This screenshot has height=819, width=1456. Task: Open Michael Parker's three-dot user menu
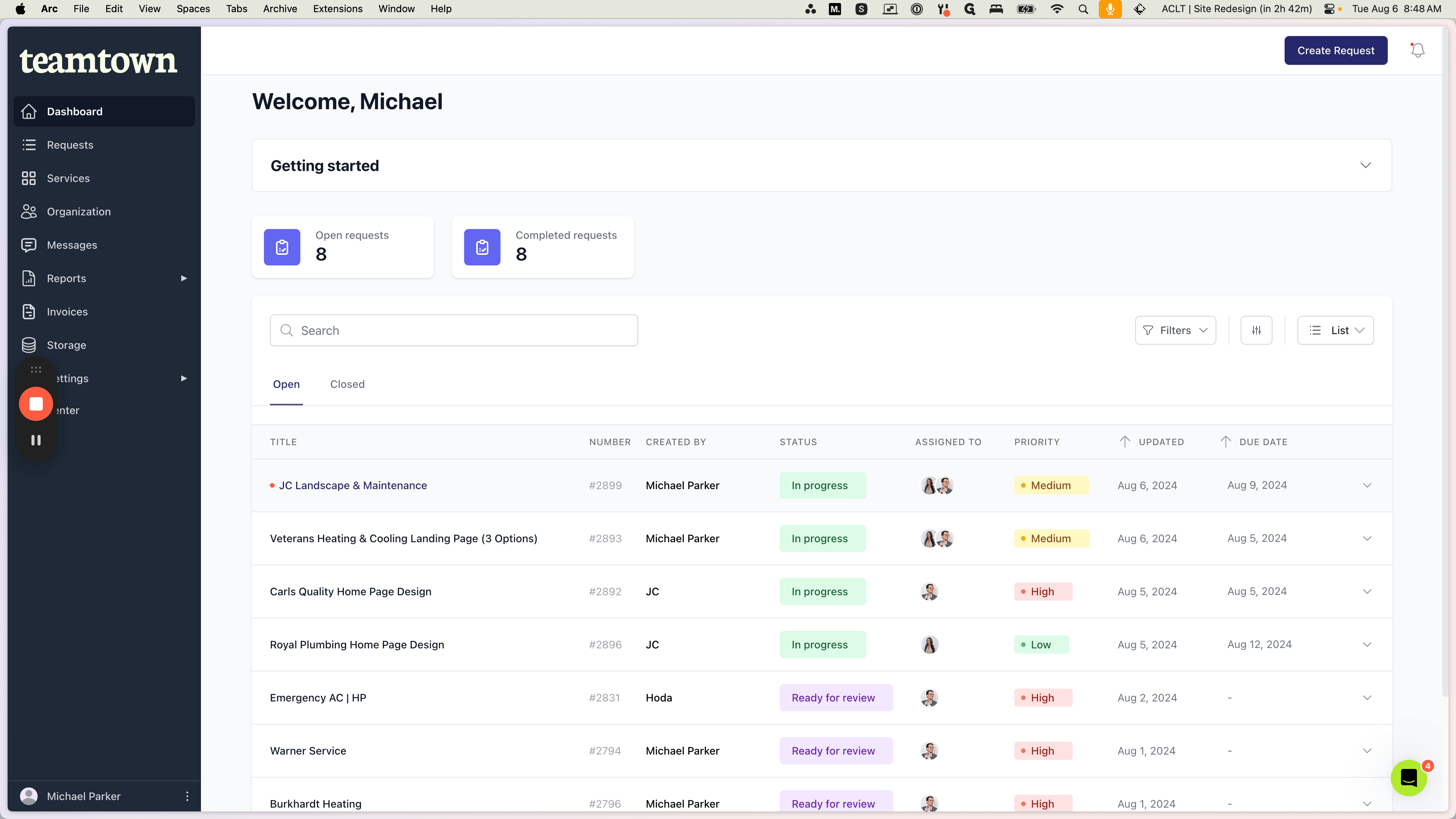(187, 796)
